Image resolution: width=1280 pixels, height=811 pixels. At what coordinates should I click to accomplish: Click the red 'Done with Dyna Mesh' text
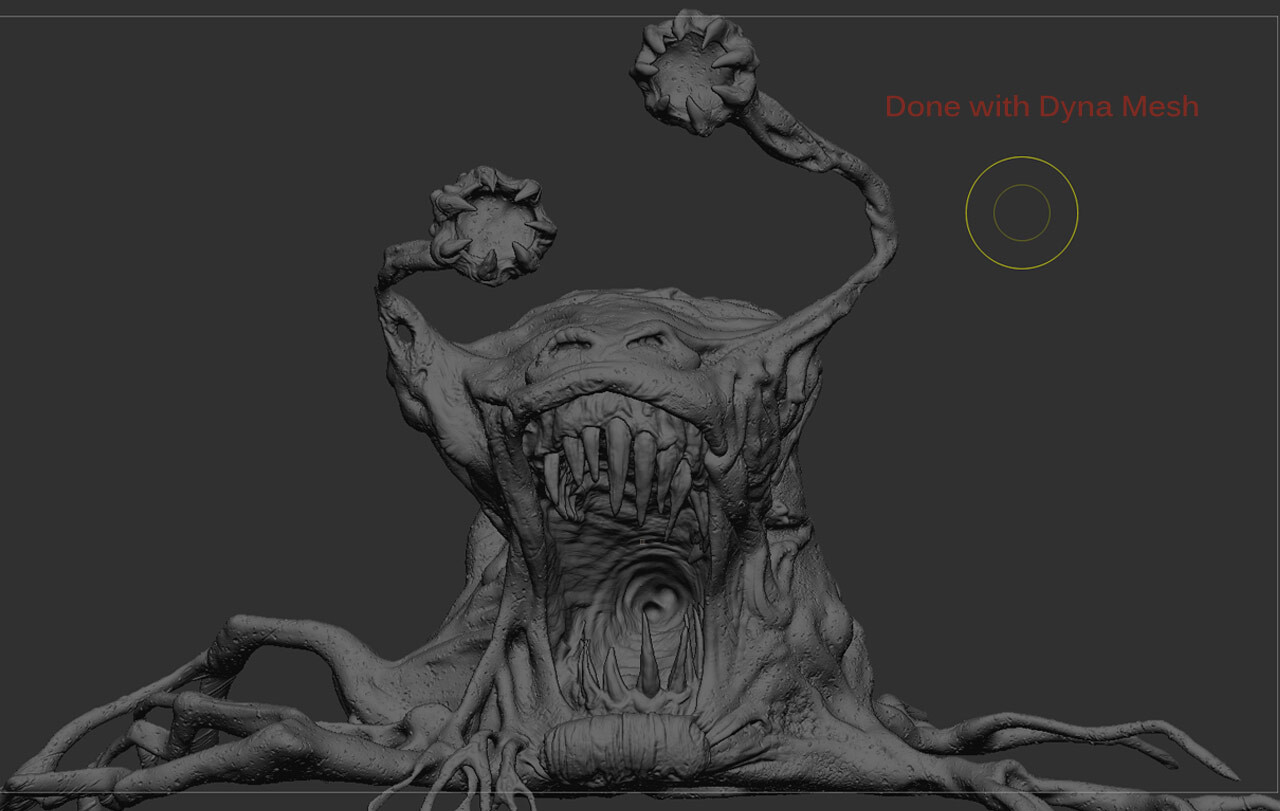coord(1041,106)
